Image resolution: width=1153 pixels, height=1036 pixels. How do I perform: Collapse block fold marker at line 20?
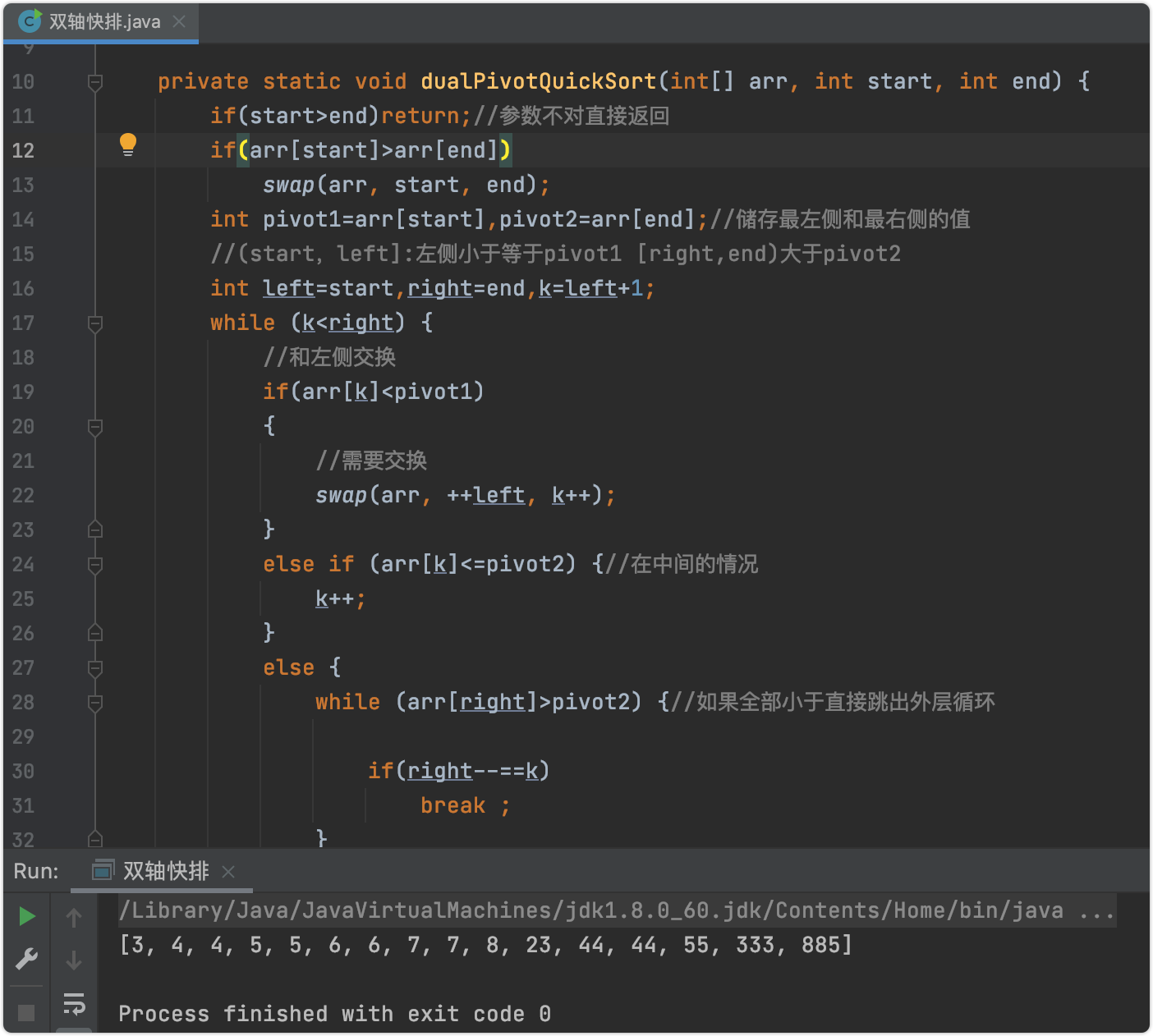tap(95, 427)
